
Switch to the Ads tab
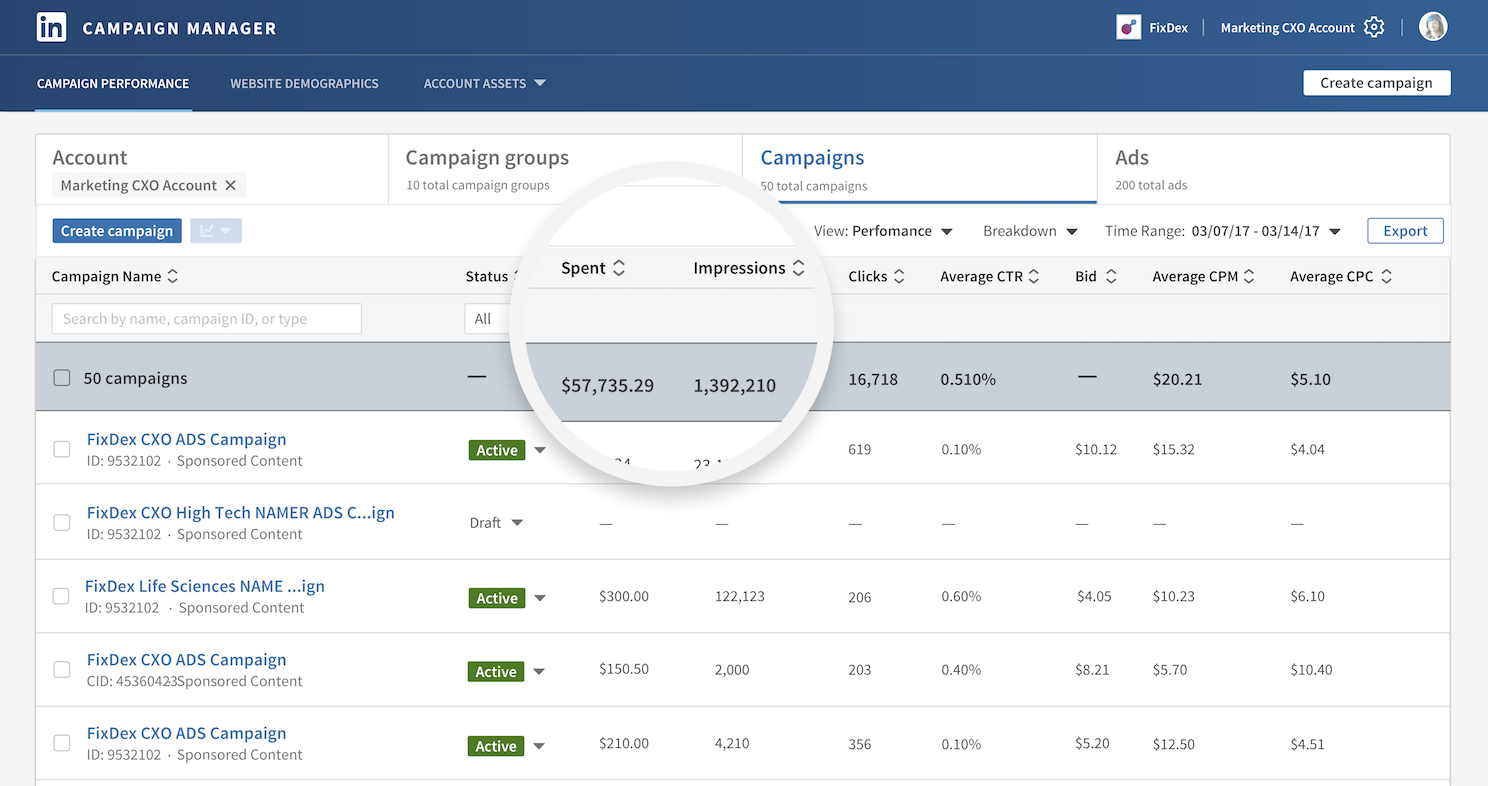[1274, 170]
